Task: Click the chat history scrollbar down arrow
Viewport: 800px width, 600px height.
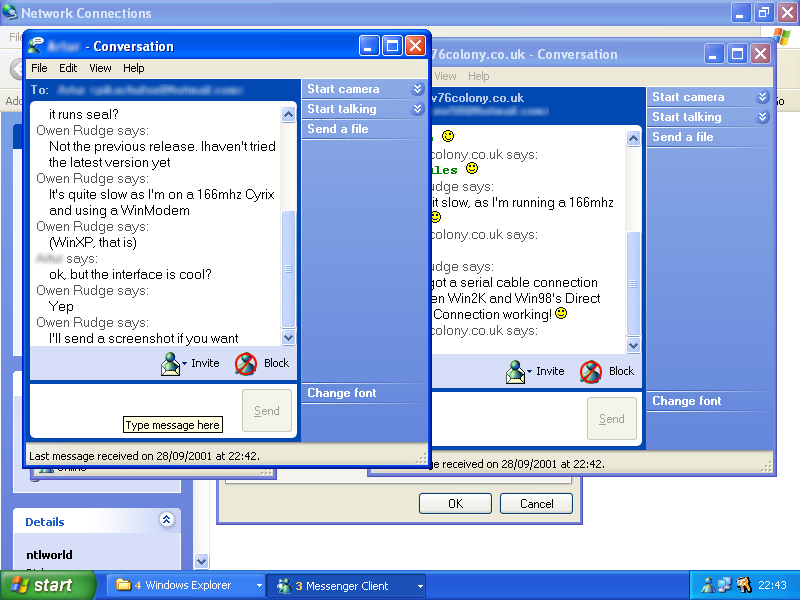Action: click(289, 339)
